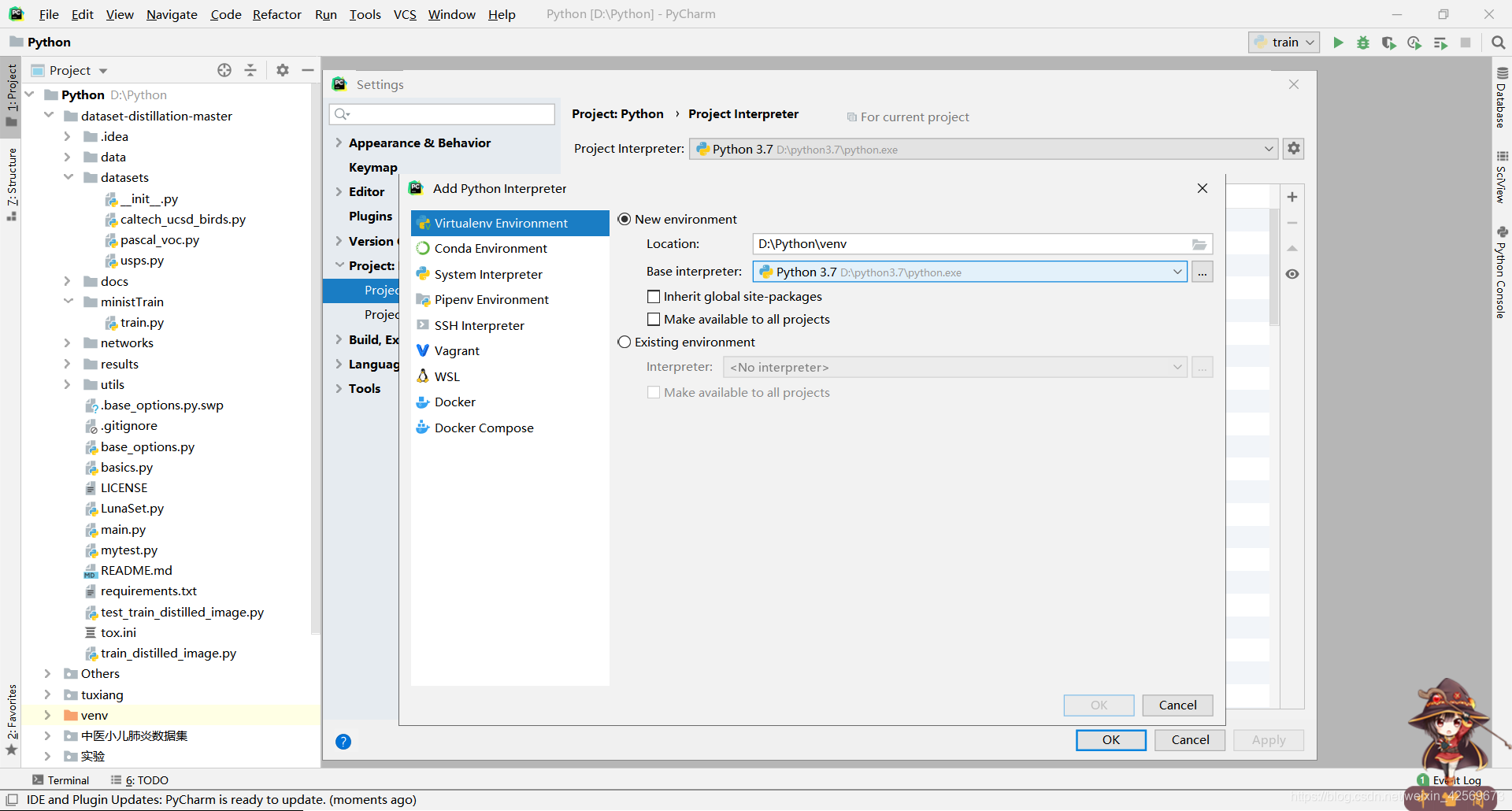Close the Add Python Interpreter dialog
Image resolution: width=1512 pixels, height=811 pixels.
point(1203,188)
